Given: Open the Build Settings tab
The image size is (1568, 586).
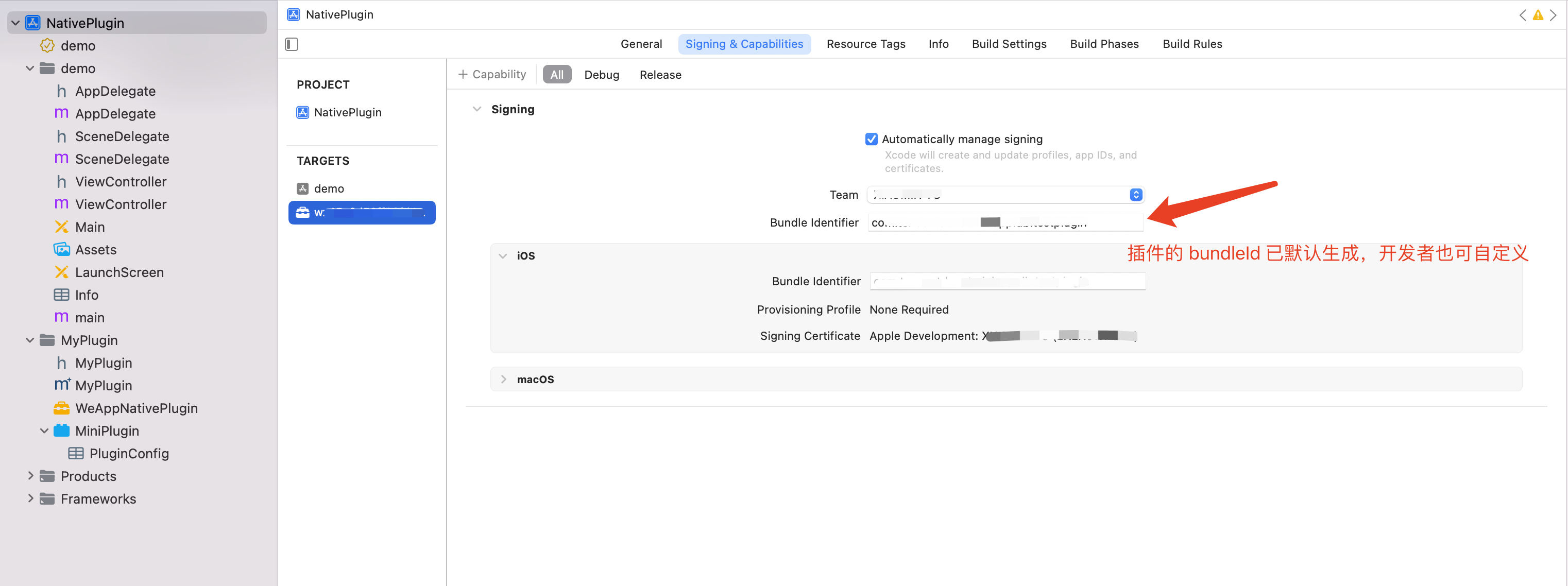Looking at the screenshot, I should [x=1009, y=44].
